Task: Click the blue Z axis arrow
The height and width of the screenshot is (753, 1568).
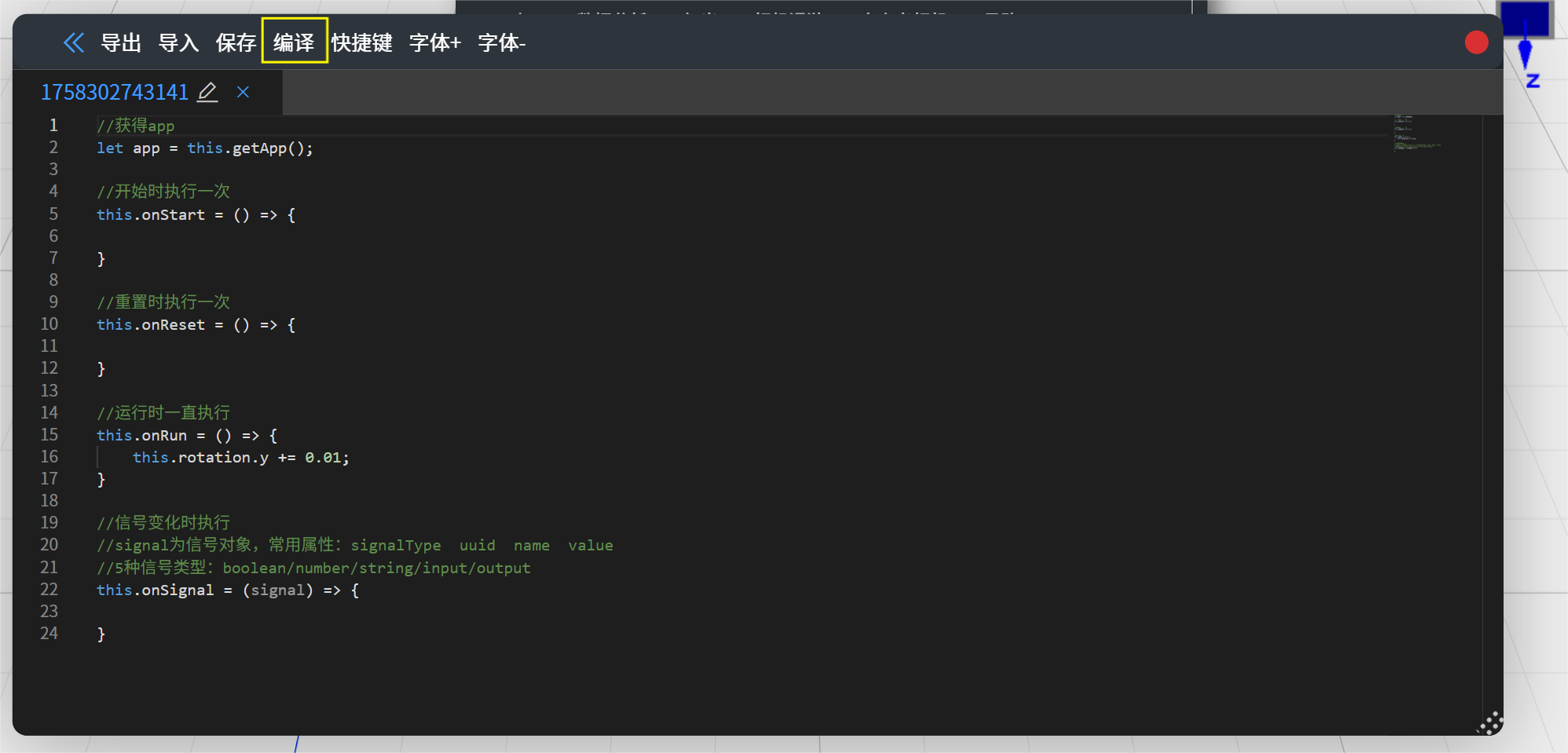Action: point(1525,55)
